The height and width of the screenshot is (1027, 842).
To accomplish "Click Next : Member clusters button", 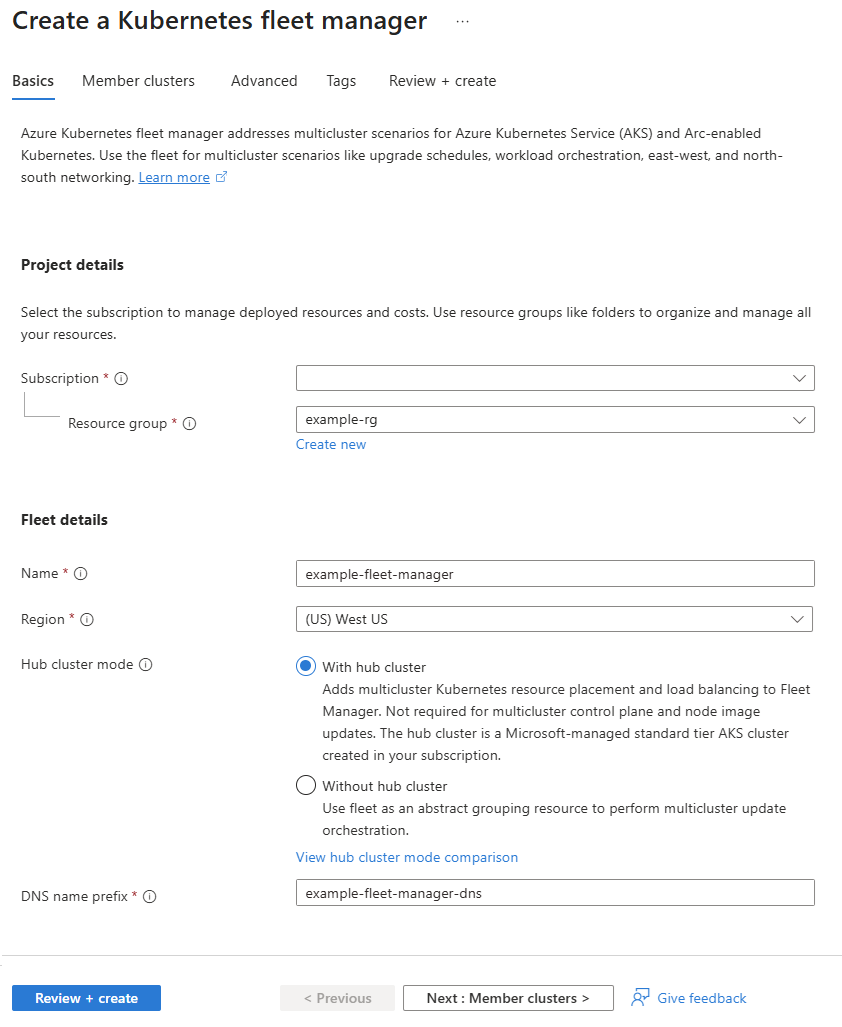I will click(508, 998).
